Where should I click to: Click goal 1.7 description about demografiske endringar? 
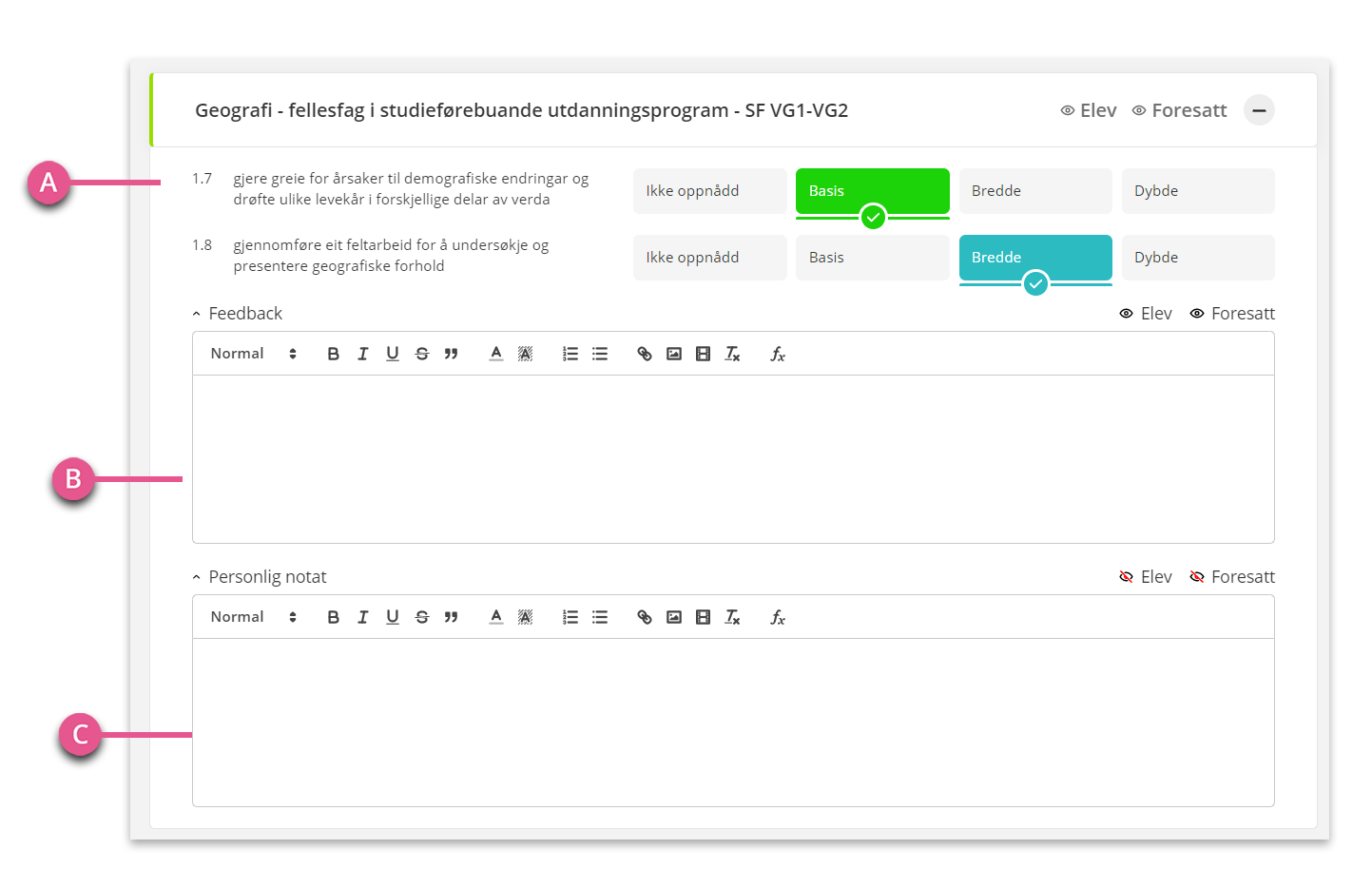pyautogui.click(x=411, y=189)
